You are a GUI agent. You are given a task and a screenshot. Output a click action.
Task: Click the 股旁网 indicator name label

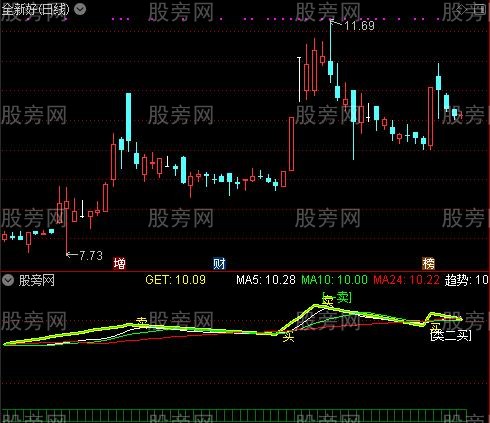[x=37, y=280]
